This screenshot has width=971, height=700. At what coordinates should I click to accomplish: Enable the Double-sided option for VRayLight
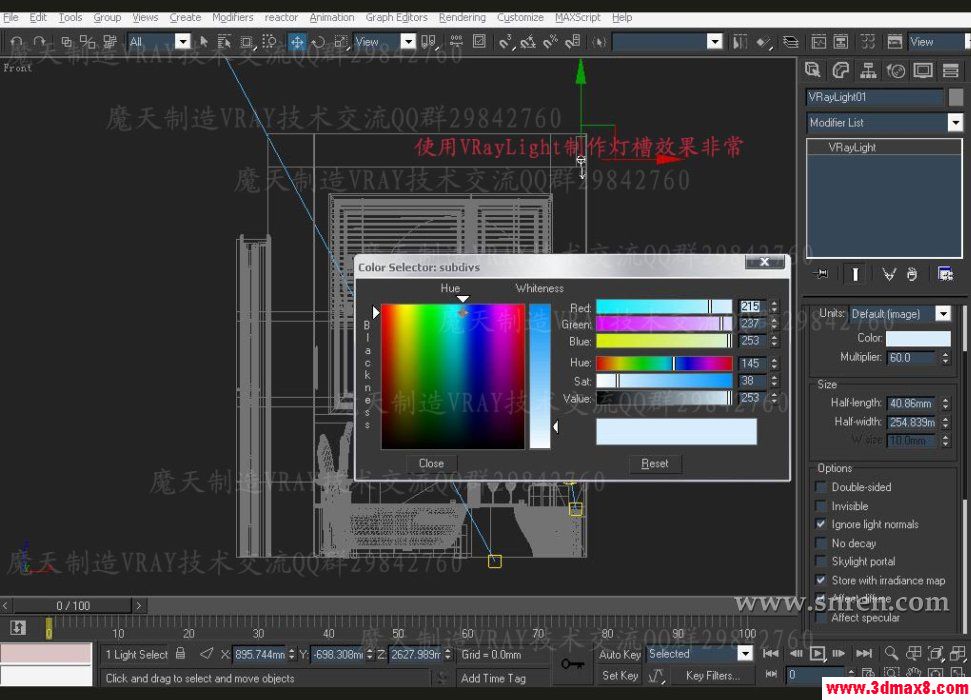(x=821, y=487)
